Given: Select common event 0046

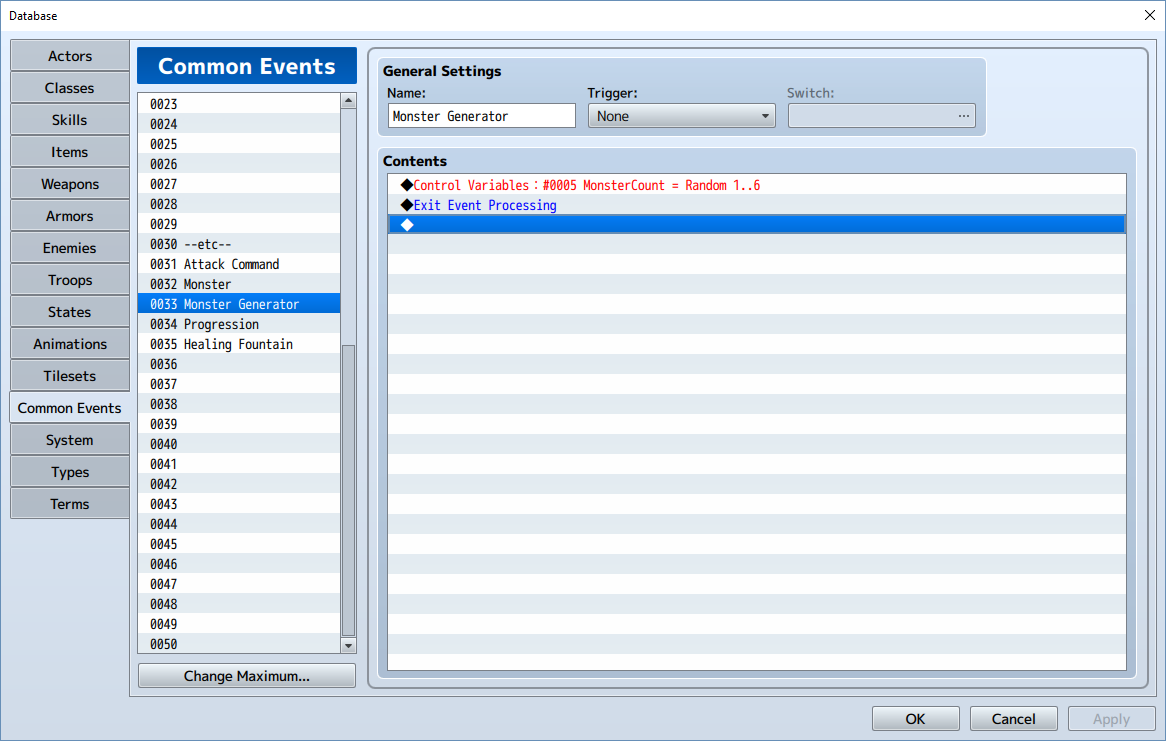Looking at the screenshot, I should 239,564.
